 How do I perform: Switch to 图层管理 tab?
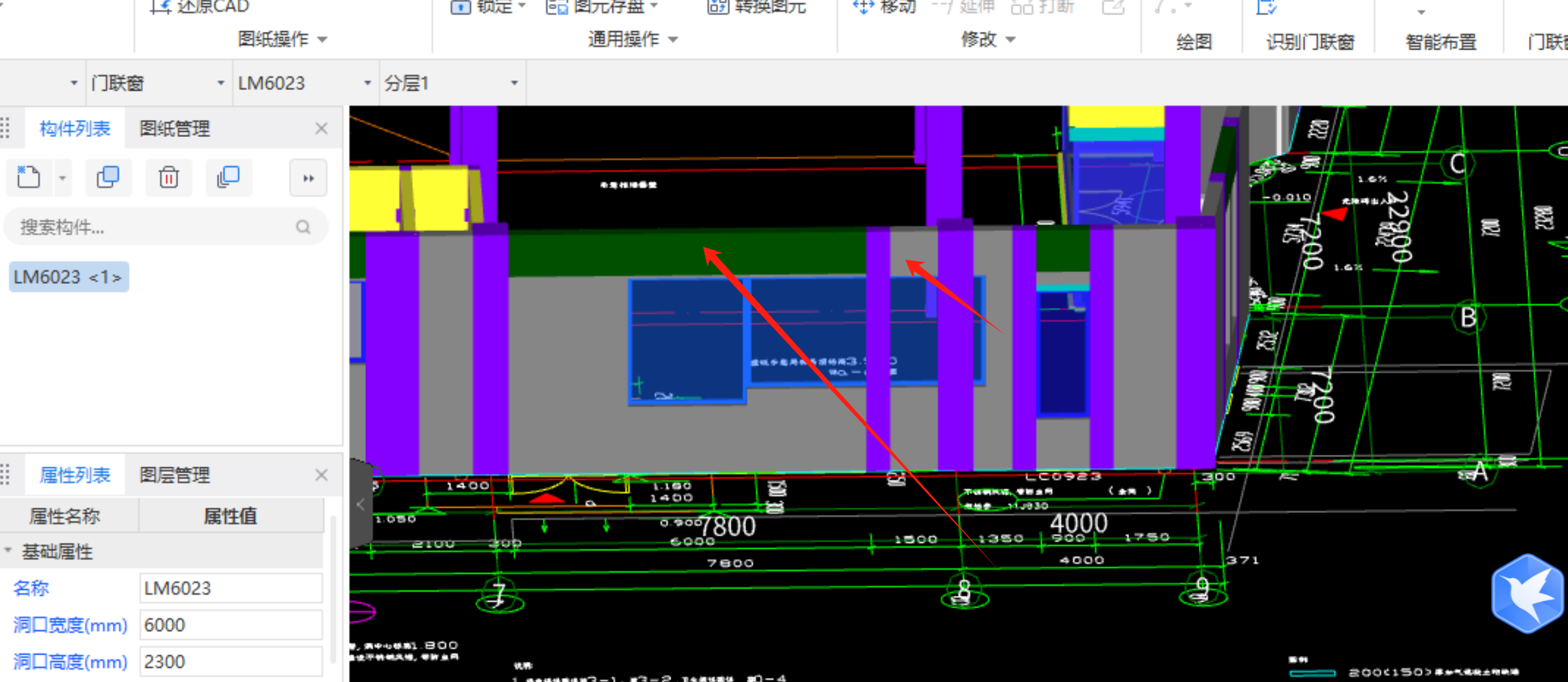(174, 475)
